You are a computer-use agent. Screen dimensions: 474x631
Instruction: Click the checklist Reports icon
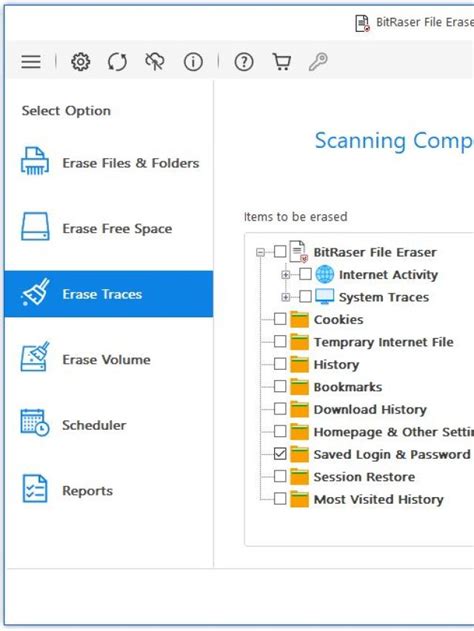tap(35, 489)
